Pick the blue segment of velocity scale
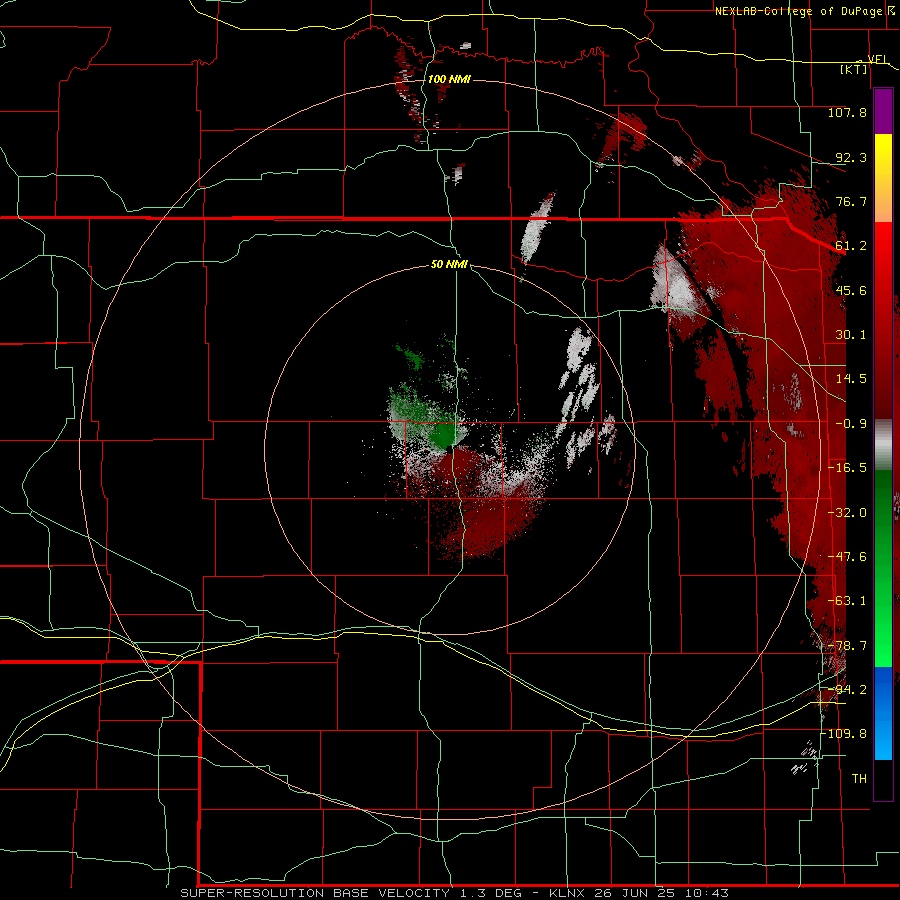The height and width of the screenshot is (900, 900). (883, 713)
